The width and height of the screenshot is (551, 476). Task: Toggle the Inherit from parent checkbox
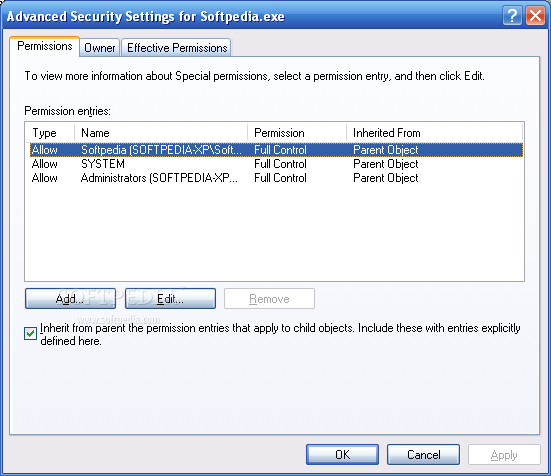(x=30, y=333)
